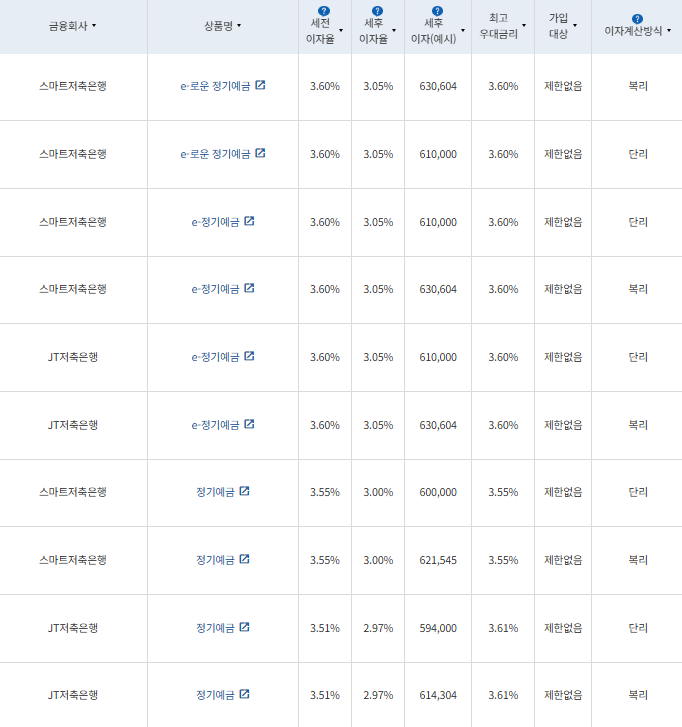Open JT저축은행 e-정기예금 link in 단리 row

point(215,357)
